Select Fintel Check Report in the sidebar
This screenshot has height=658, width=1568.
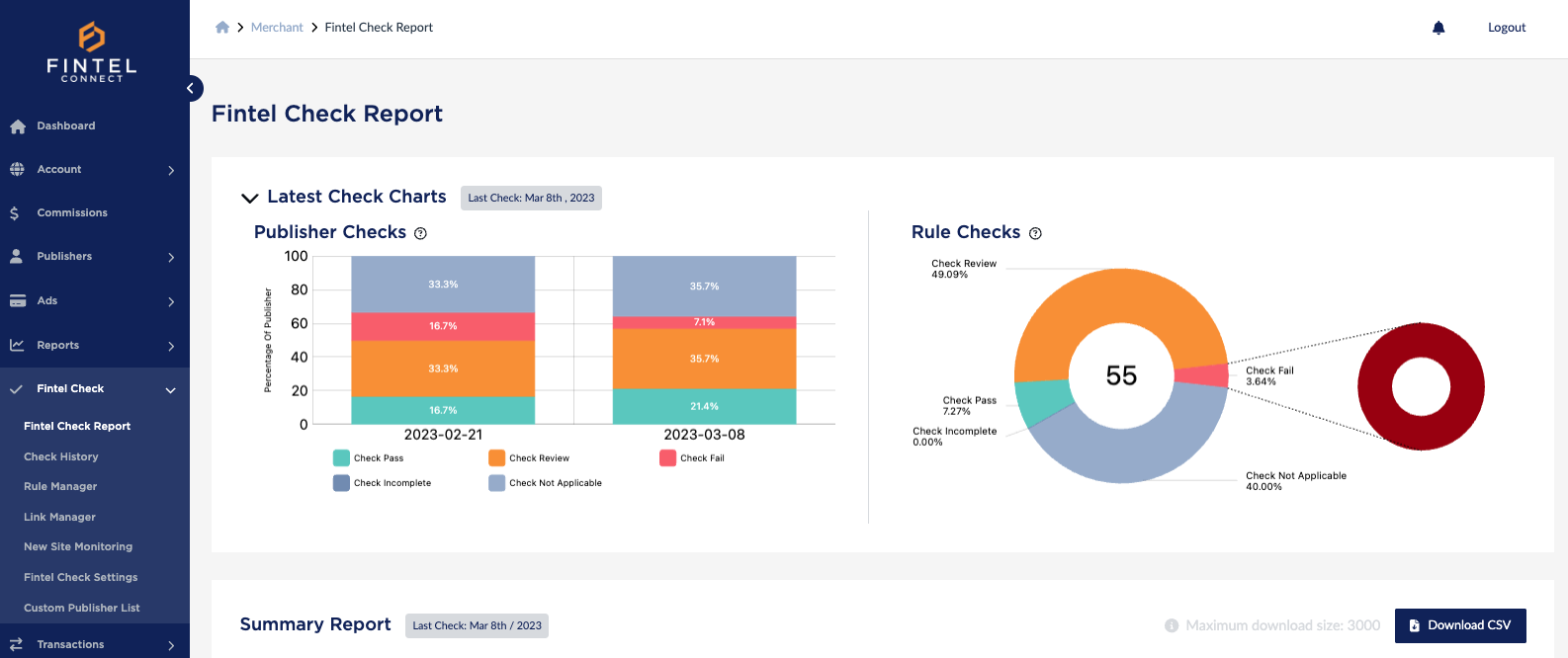tap(77, 427)
